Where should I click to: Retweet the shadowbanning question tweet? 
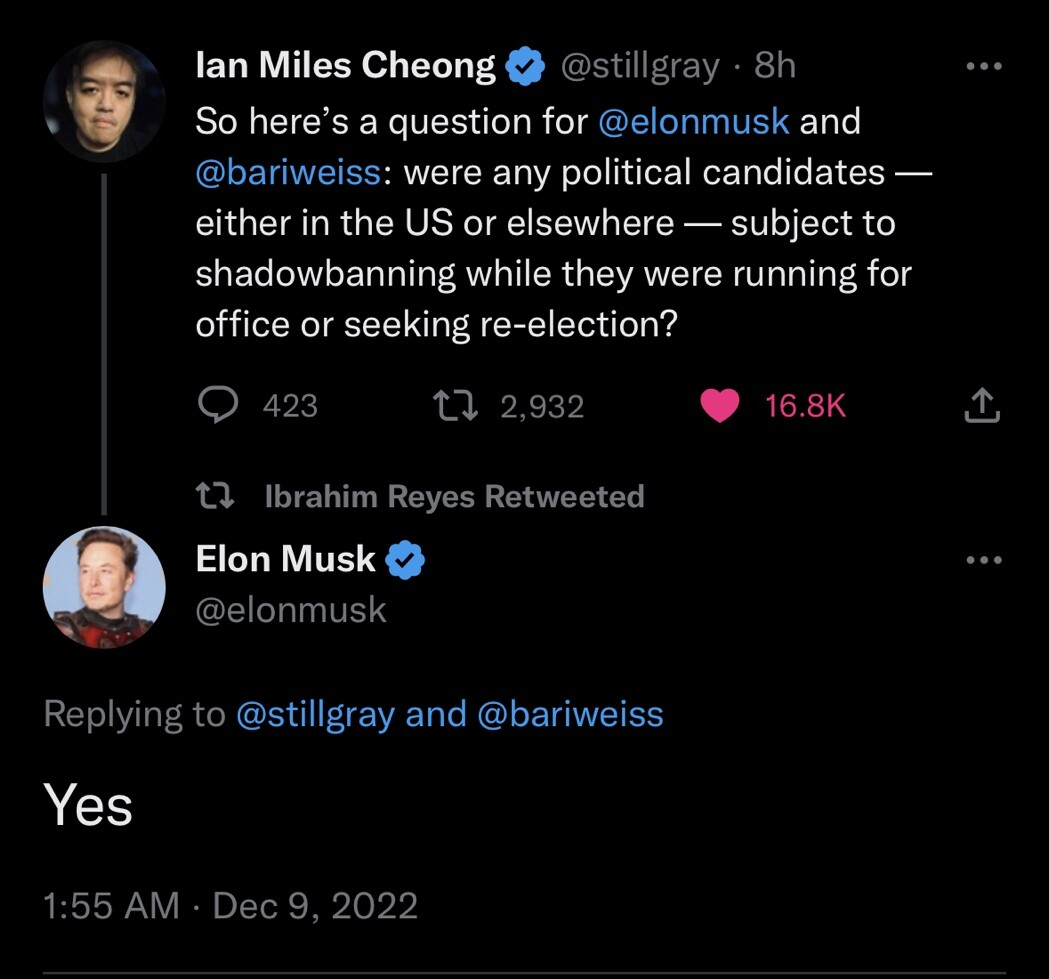(x=455, y=405)
